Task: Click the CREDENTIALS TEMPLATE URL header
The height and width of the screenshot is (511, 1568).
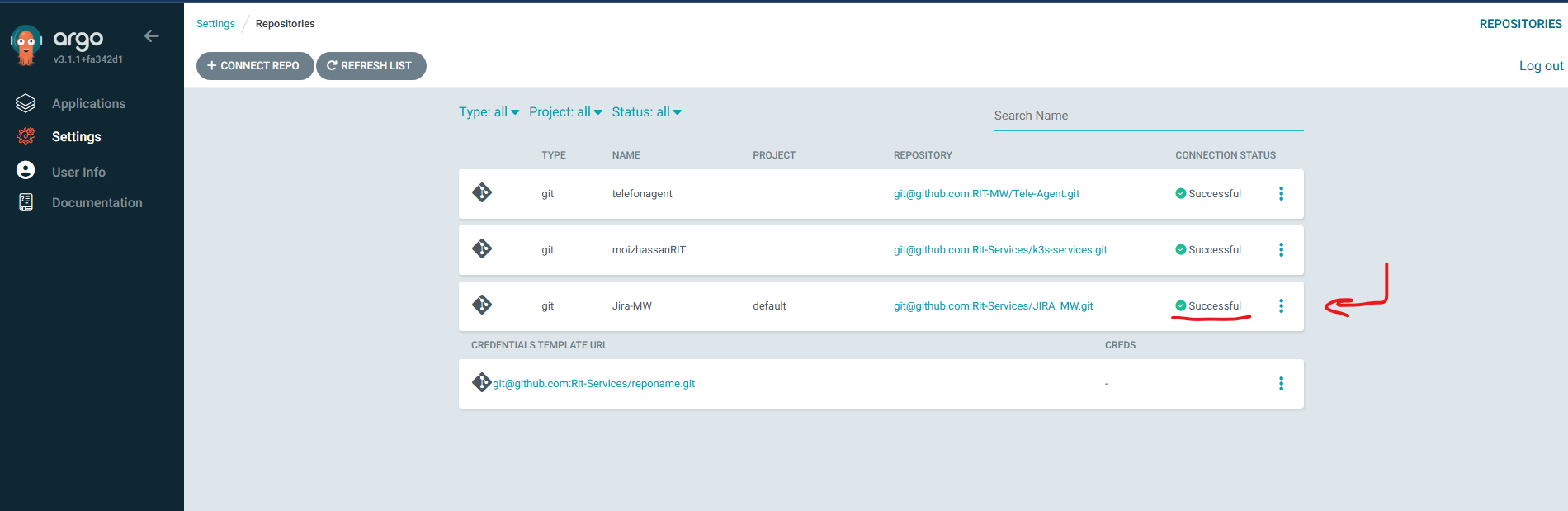Action: (x=539, y=345)
